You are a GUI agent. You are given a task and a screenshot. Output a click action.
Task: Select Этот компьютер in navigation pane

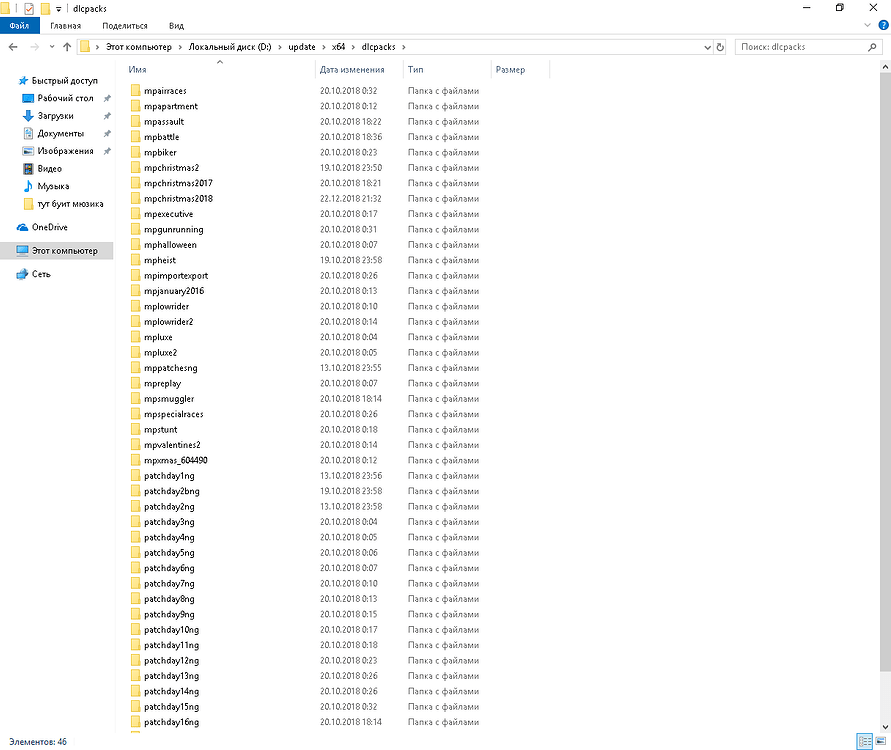(x=57, y=251)
